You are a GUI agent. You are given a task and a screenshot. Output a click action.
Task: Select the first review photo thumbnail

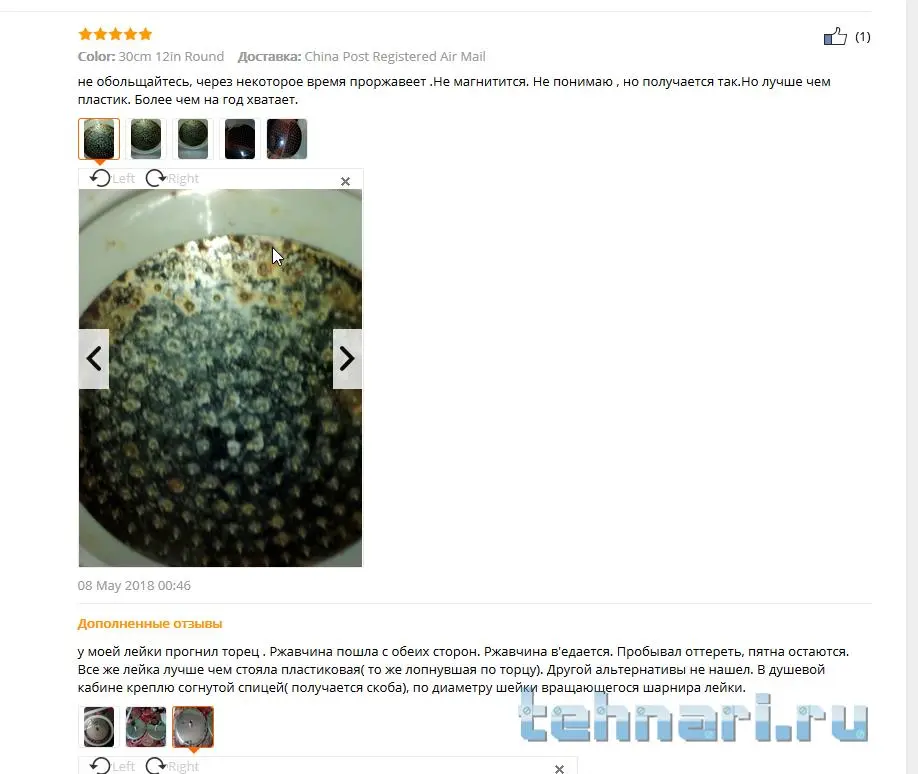point(99,139)
